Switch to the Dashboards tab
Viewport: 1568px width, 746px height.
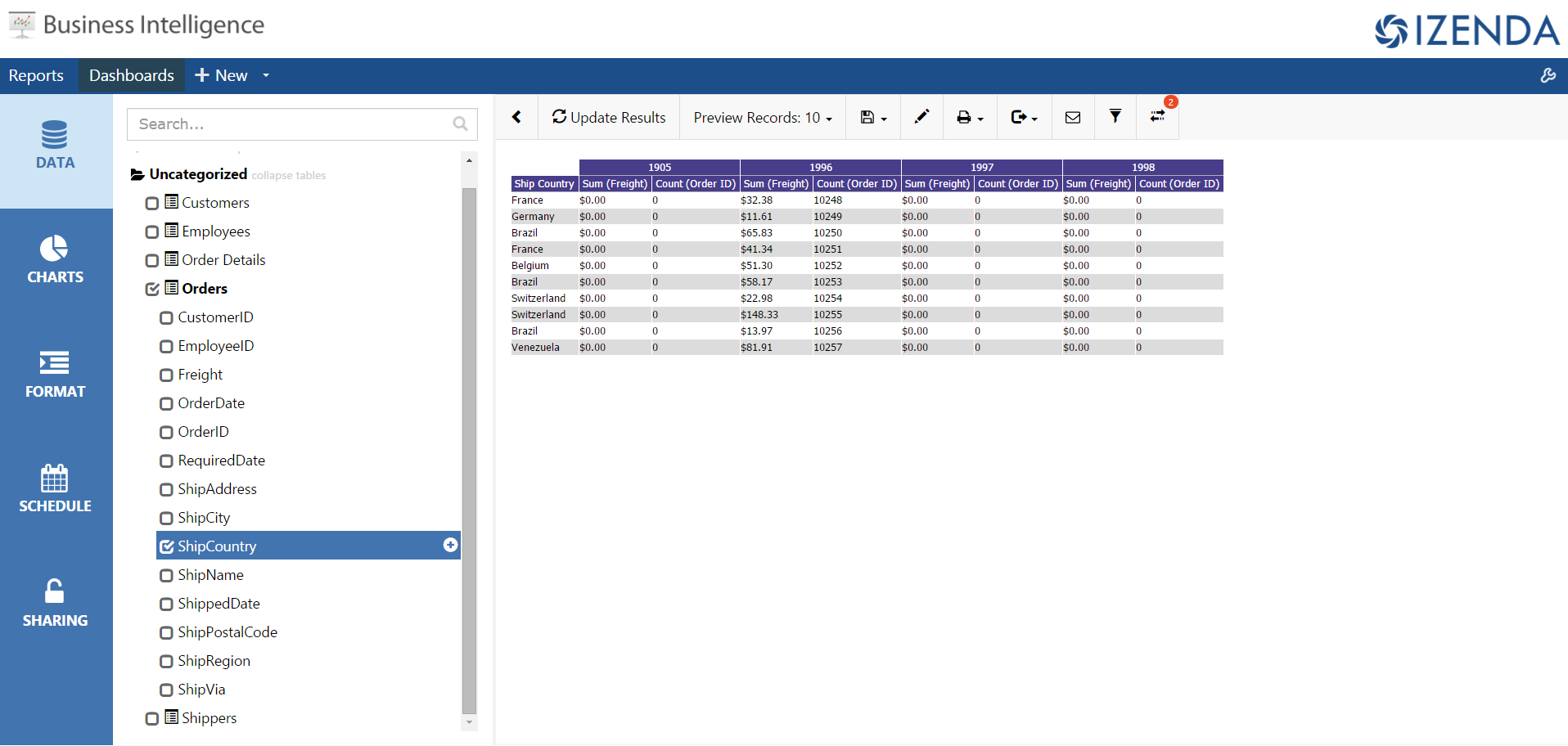pos(132,75)
